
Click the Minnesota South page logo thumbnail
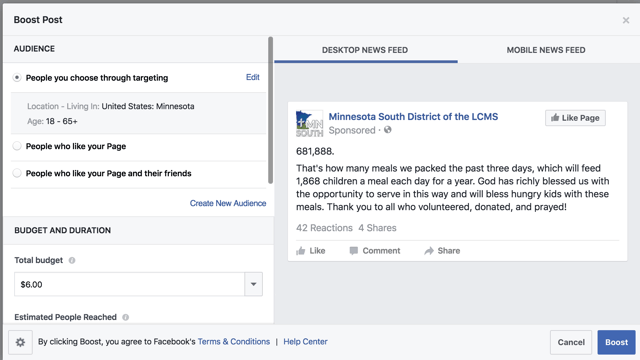point(309,124)
